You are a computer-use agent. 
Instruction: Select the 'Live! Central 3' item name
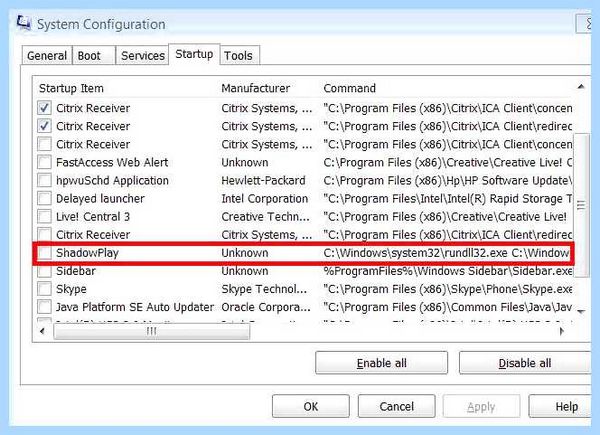pos(93,217)
